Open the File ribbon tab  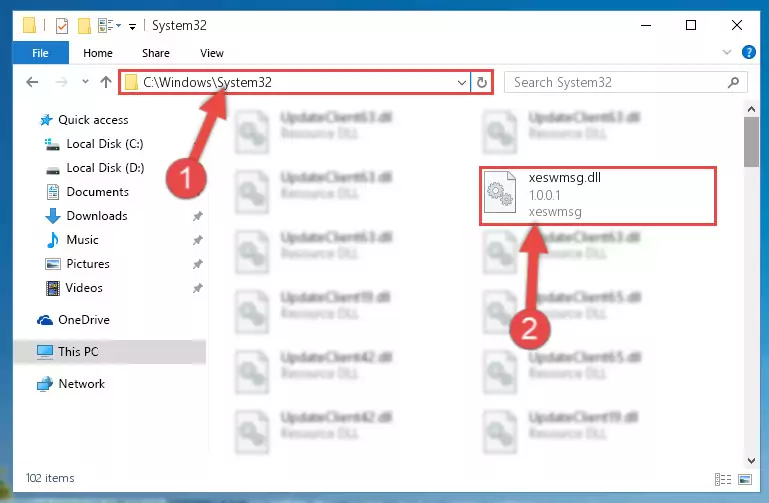(x=40, y=53)
